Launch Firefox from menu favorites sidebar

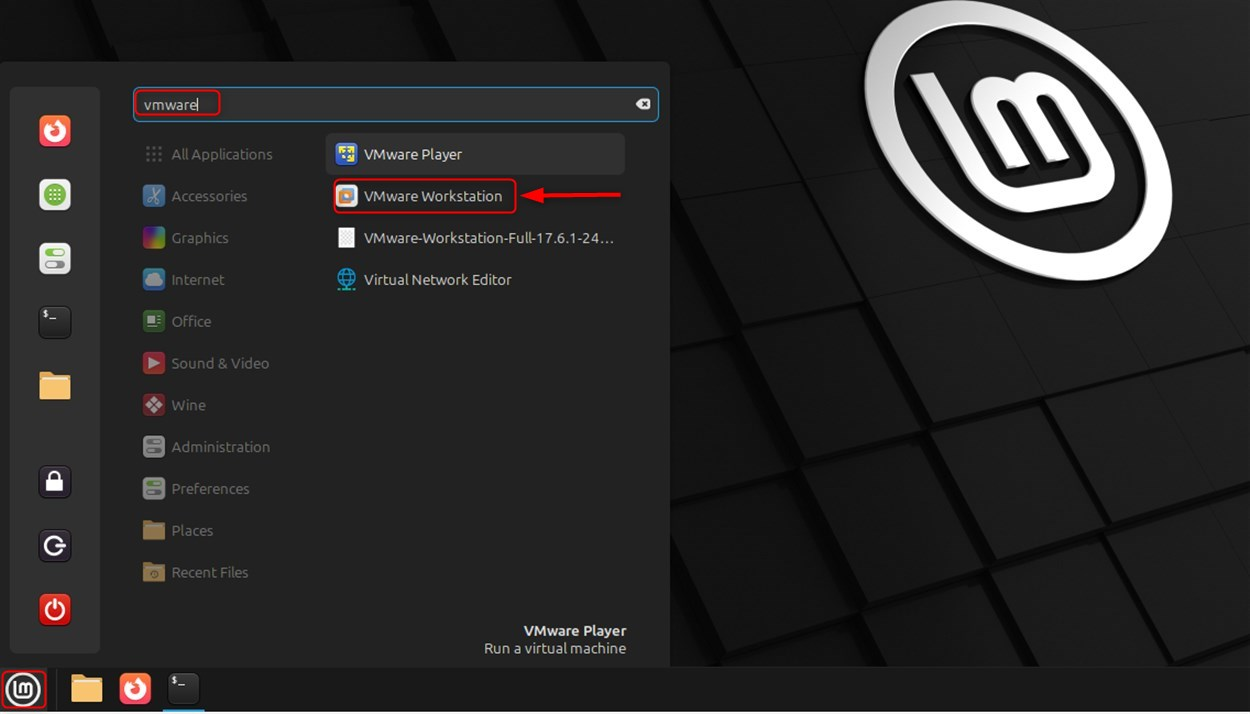click(x=55, y=131)
